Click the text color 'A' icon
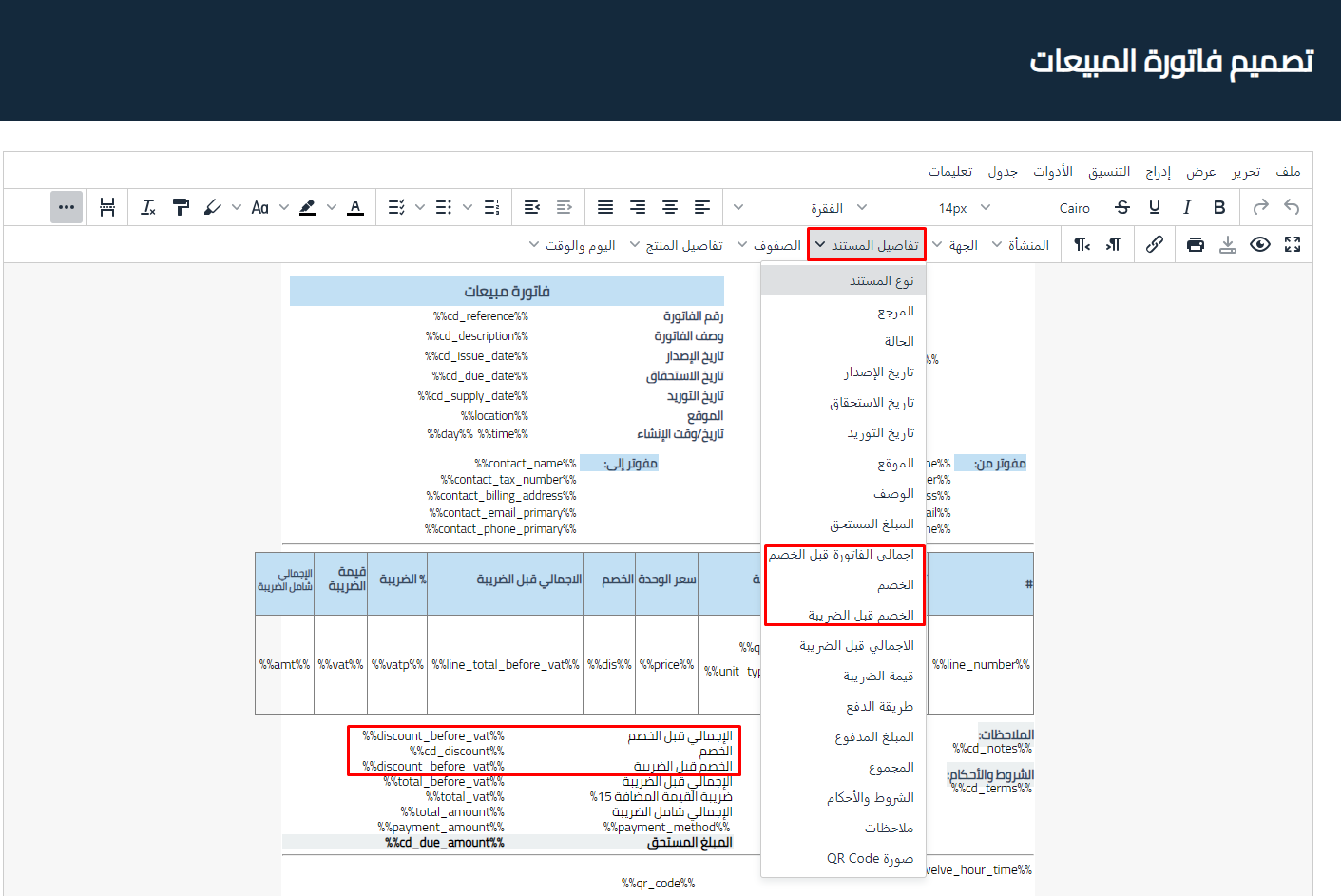The image size is (1341, 896). click(355, 207)
